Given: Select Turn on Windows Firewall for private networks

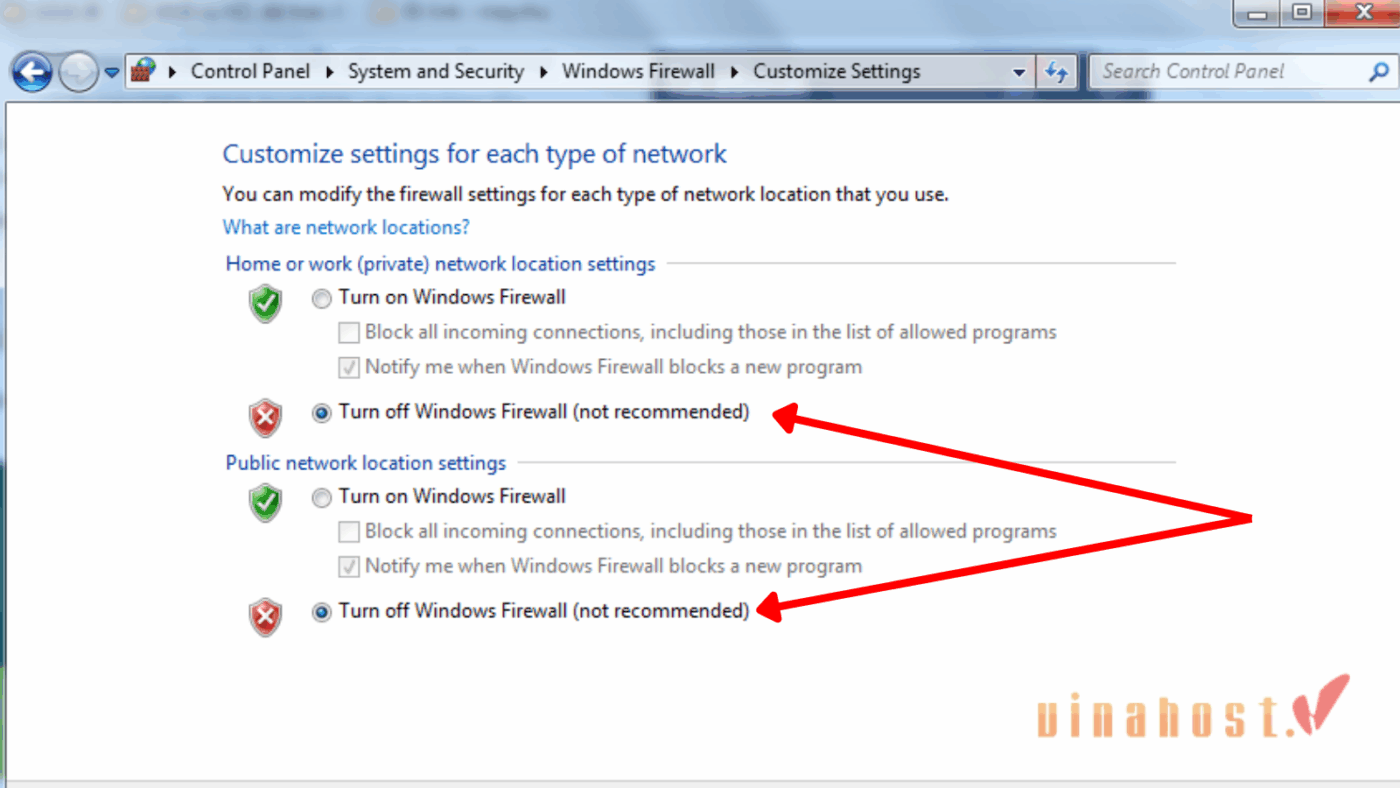Looking at the screenshot, I should (x=321, y=298).
